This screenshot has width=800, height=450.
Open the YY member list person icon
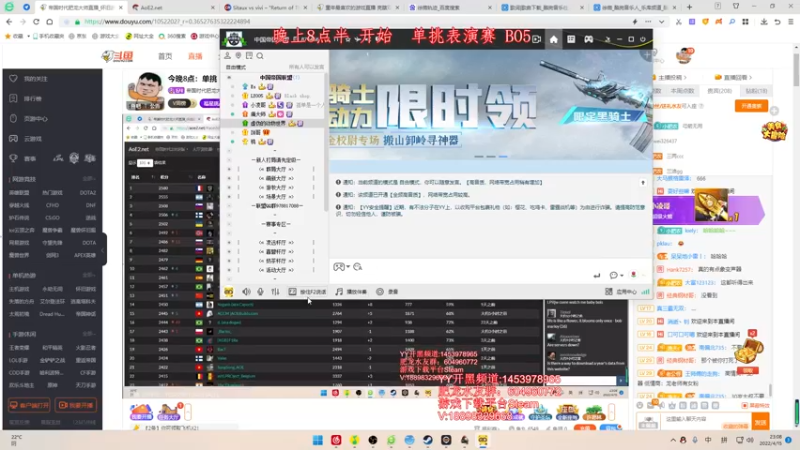228,56
